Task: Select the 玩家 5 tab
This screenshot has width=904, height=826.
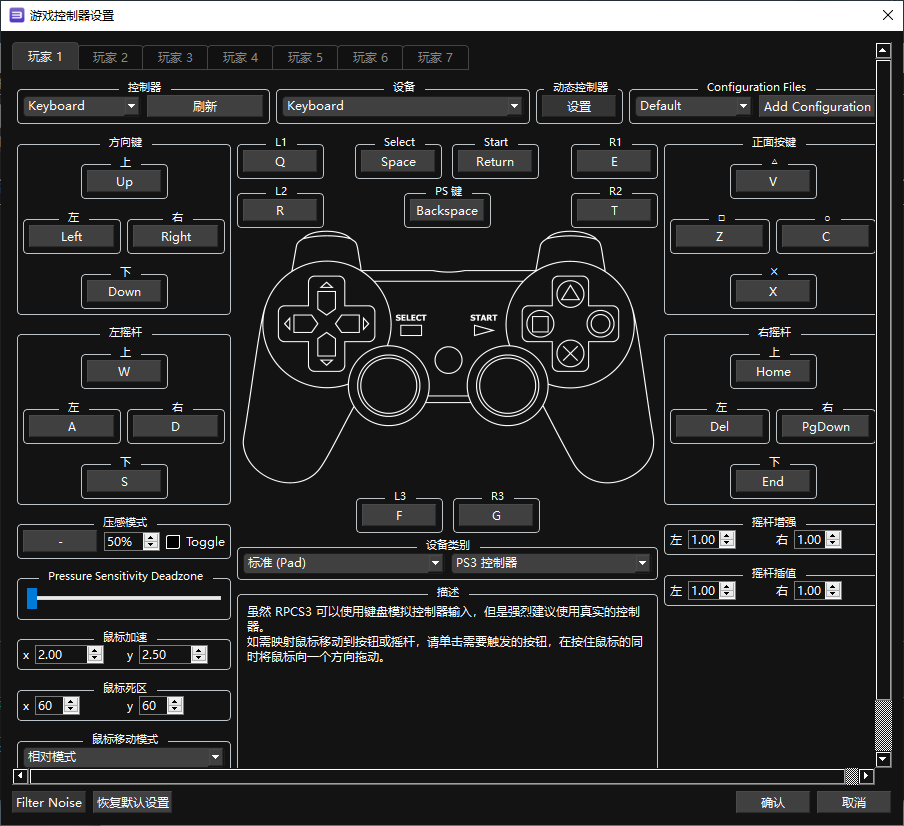Action: pyautogui.click(x=305, y=58)
